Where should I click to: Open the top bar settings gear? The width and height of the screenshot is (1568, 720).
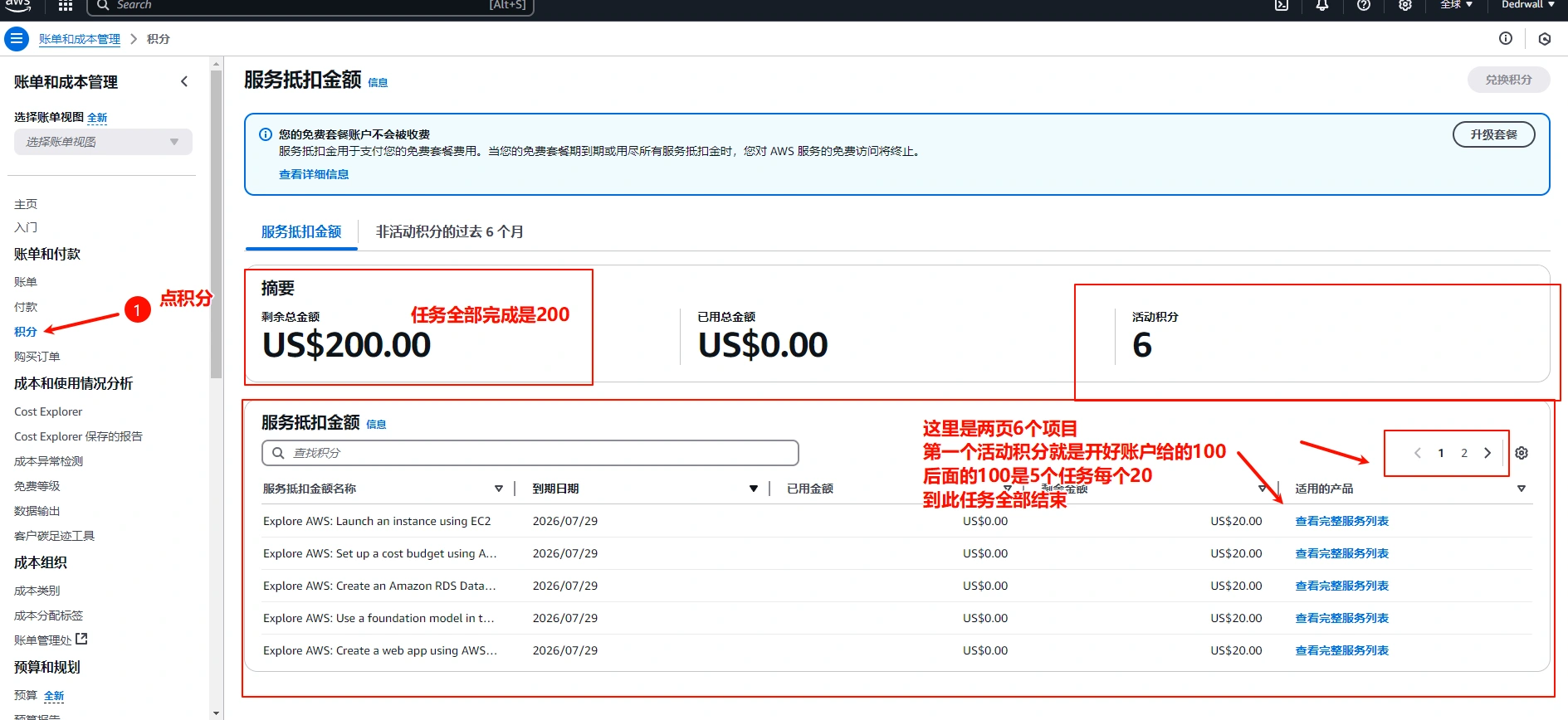click(1404, 6)
